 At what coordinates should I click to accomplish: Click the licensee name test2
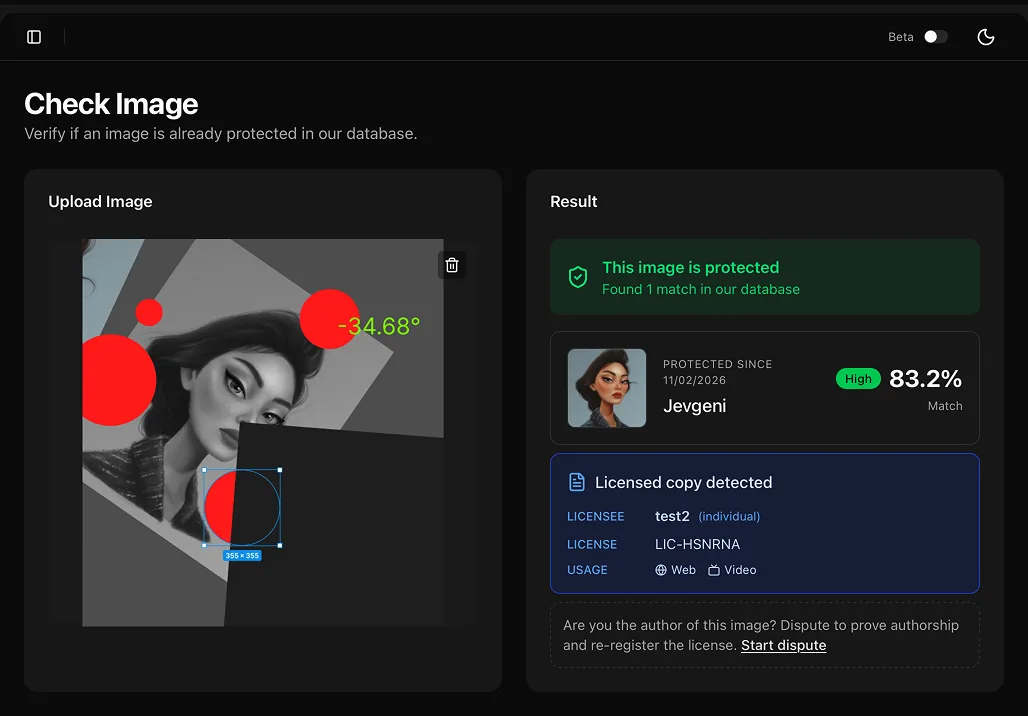(x=672, y=516)
